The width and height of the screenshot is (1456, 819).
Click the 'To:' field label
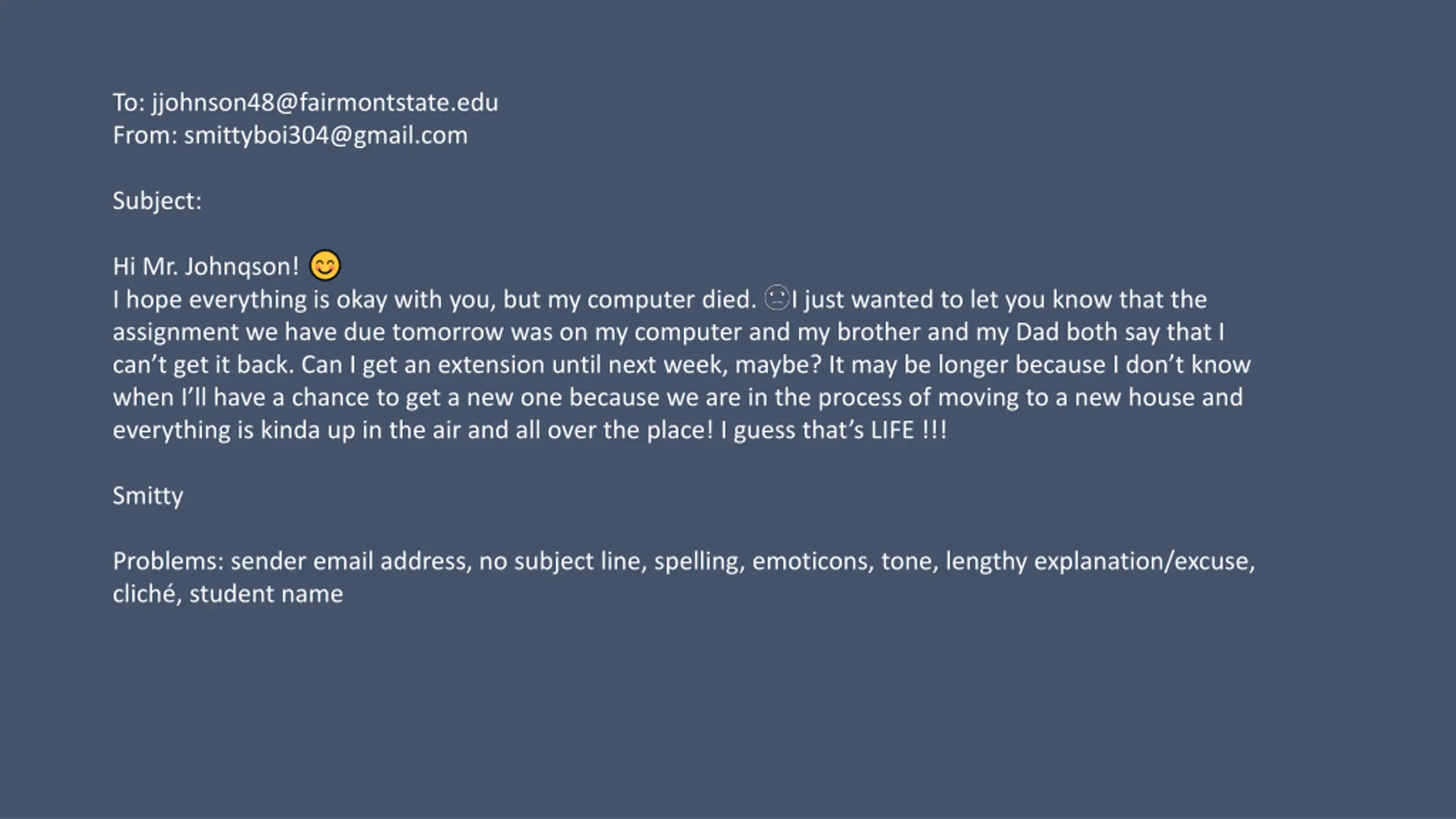pyautogui.click(x=129, y=103)
